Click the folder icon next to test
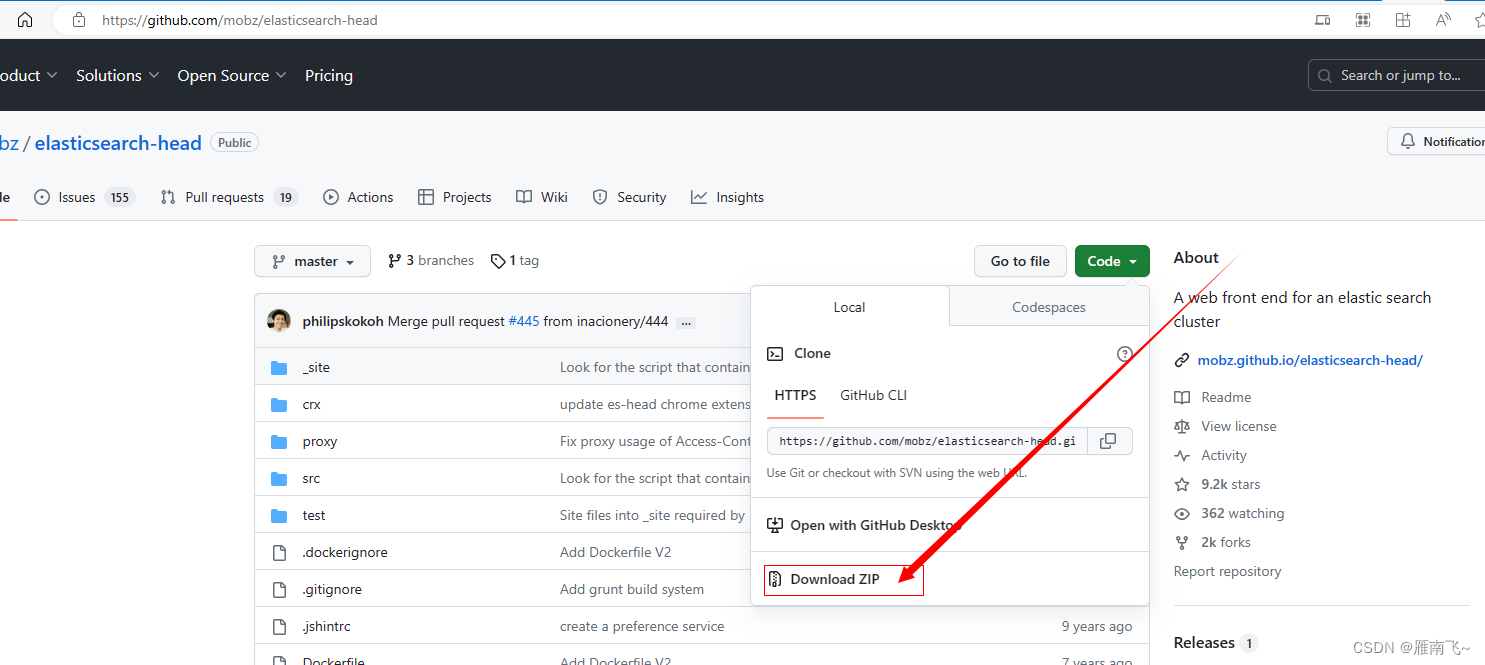This screenshot has height=665, width=1485. pyautogui.click(x=279, y=515)
